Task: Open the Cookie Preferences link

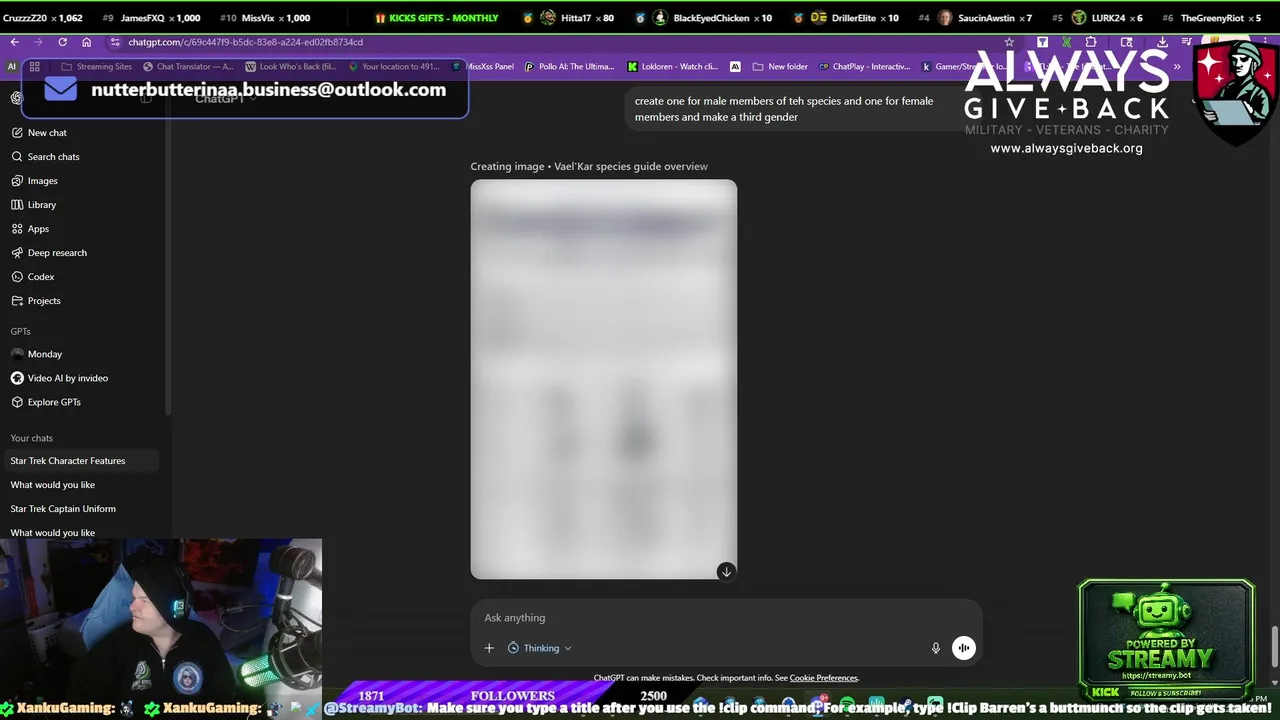Action: [824, 678]
